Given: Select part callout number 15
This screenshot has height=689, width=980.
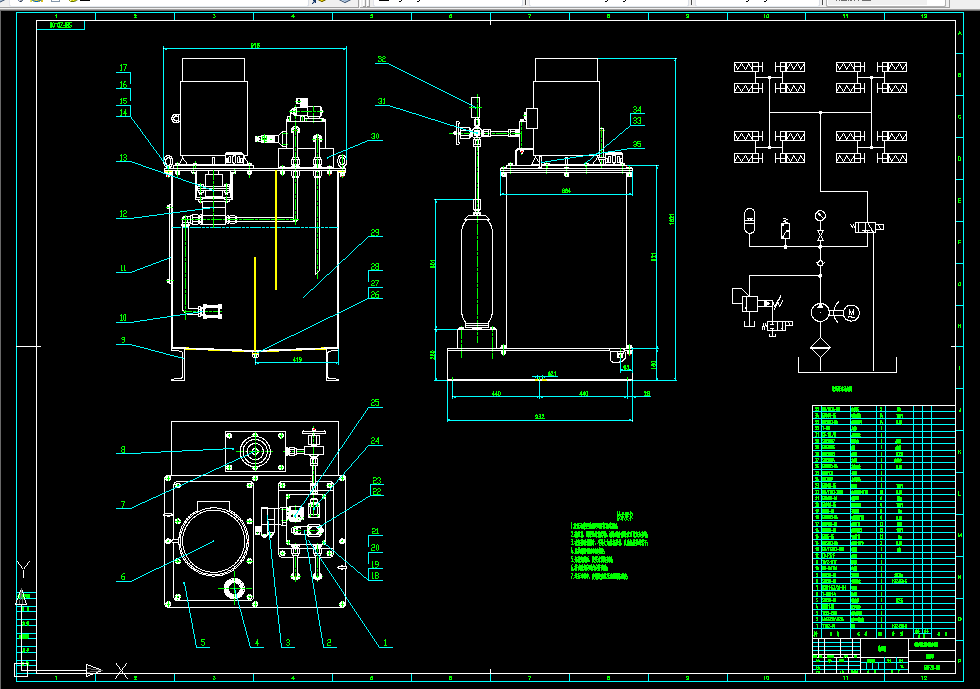Looking at the screenshot, I should [x=123, y=101].
